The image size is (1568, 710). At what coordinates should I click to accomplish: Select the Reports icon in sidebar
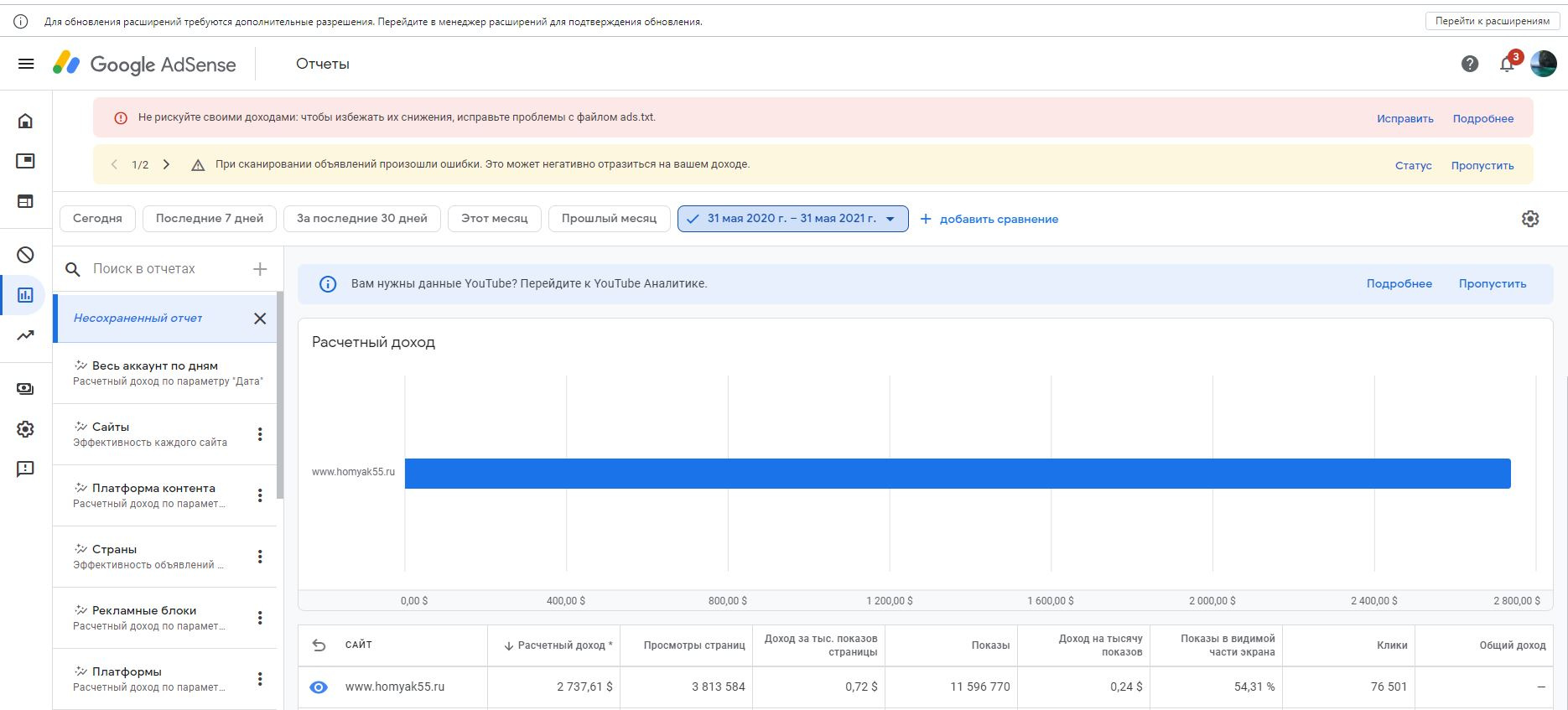click(26, 295)
